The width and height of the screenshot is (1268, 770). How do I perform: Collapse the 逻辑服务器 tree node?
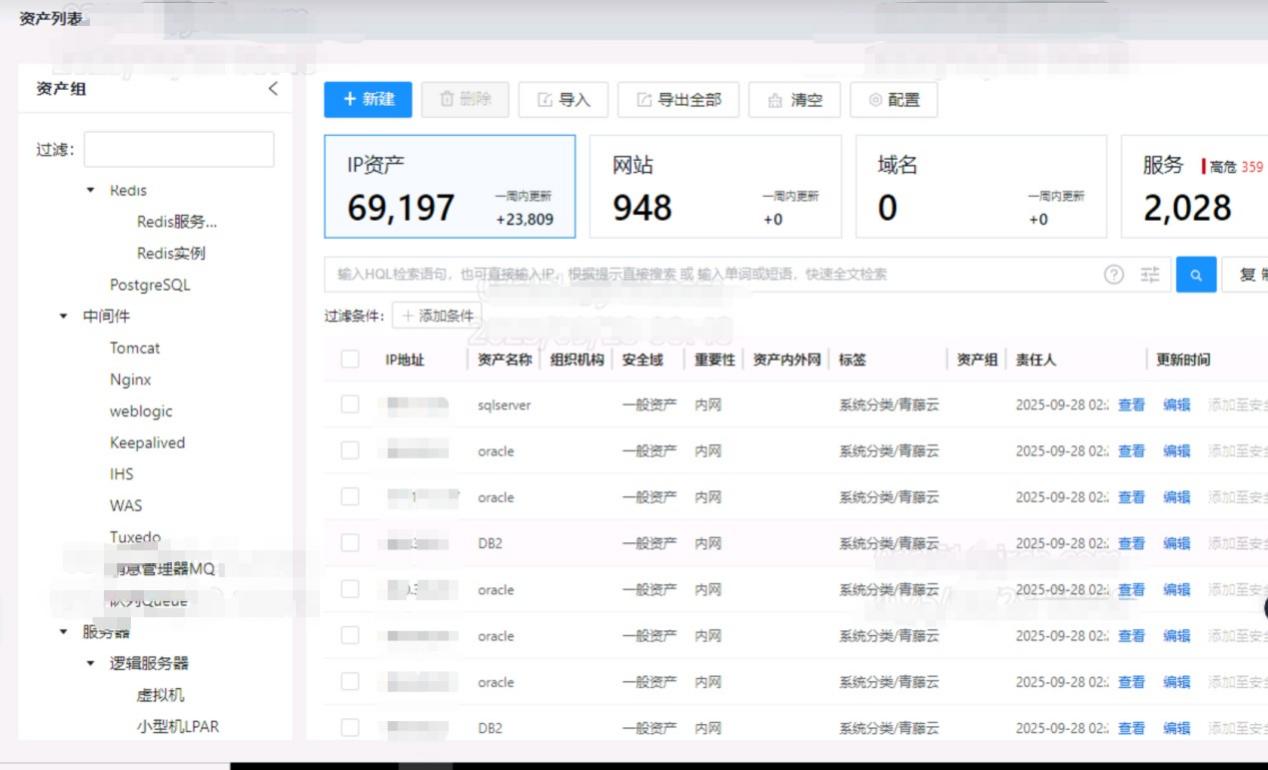91,663
